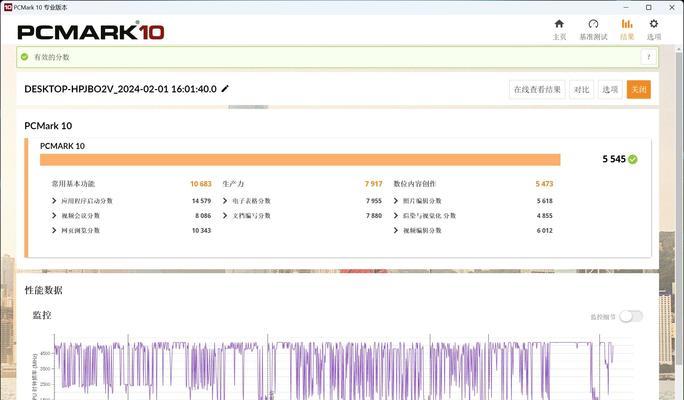Click the 10 683 essentials score
Screen dimensions: 684x400
(x=201, y=184)
